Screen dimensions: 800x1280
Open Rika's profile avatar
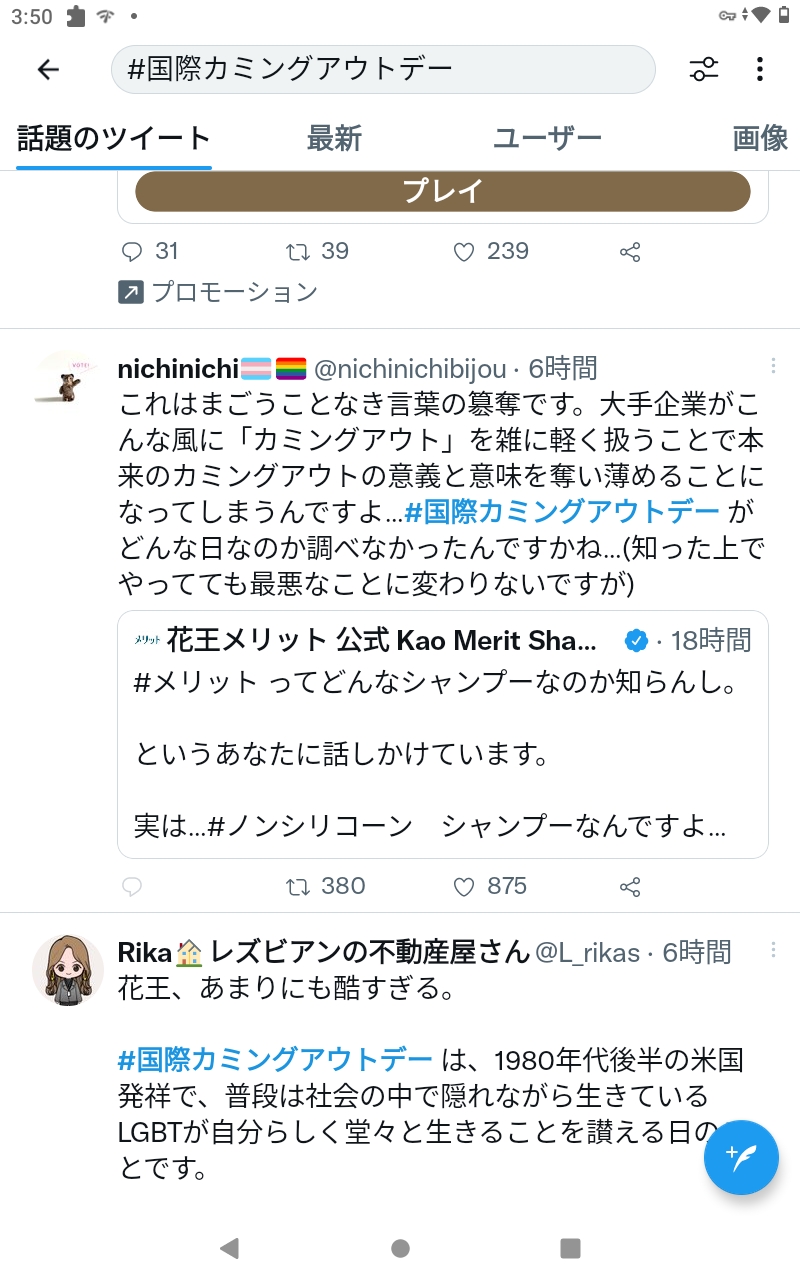coord(68,969)
